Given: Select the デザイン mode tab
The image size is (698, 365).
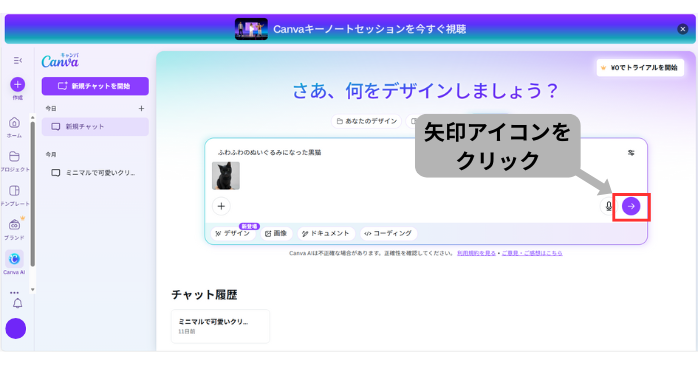Looking at the screenshot, I should pyautogui.click(x=232, y=233).
